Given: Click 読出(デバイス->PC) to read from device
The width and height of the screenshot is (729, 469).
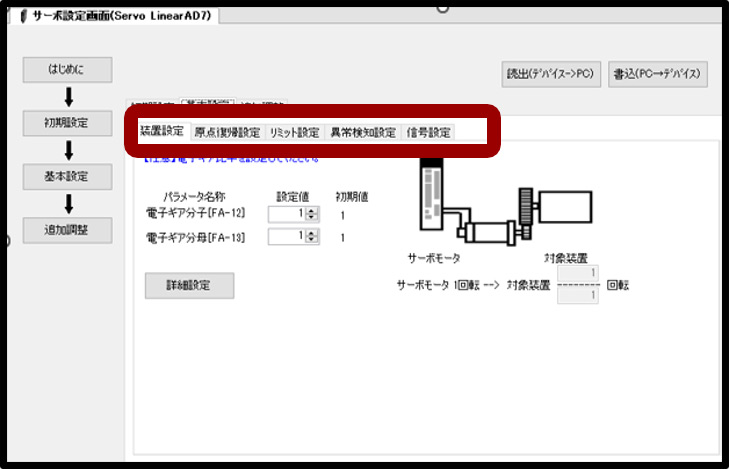Looking at the screenshot, I should (550, 75).
